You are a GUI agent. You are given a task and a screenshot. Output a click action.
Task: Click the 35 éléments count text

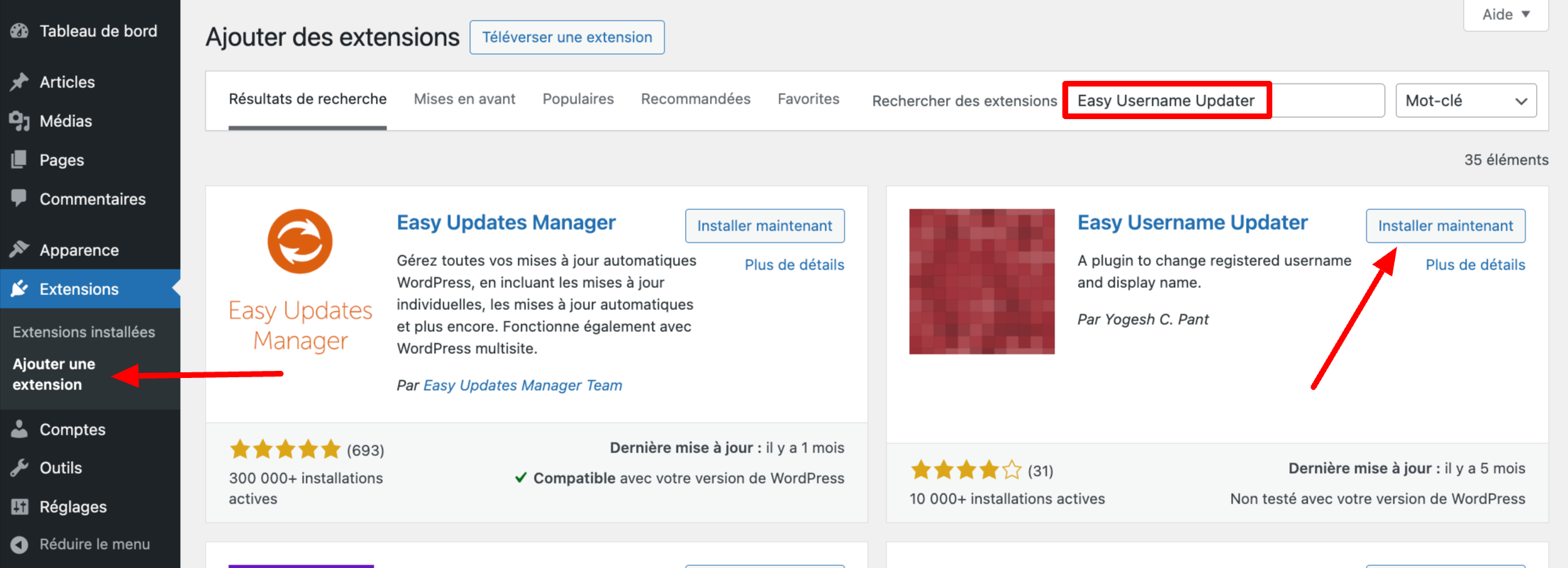coord(1506,160)
